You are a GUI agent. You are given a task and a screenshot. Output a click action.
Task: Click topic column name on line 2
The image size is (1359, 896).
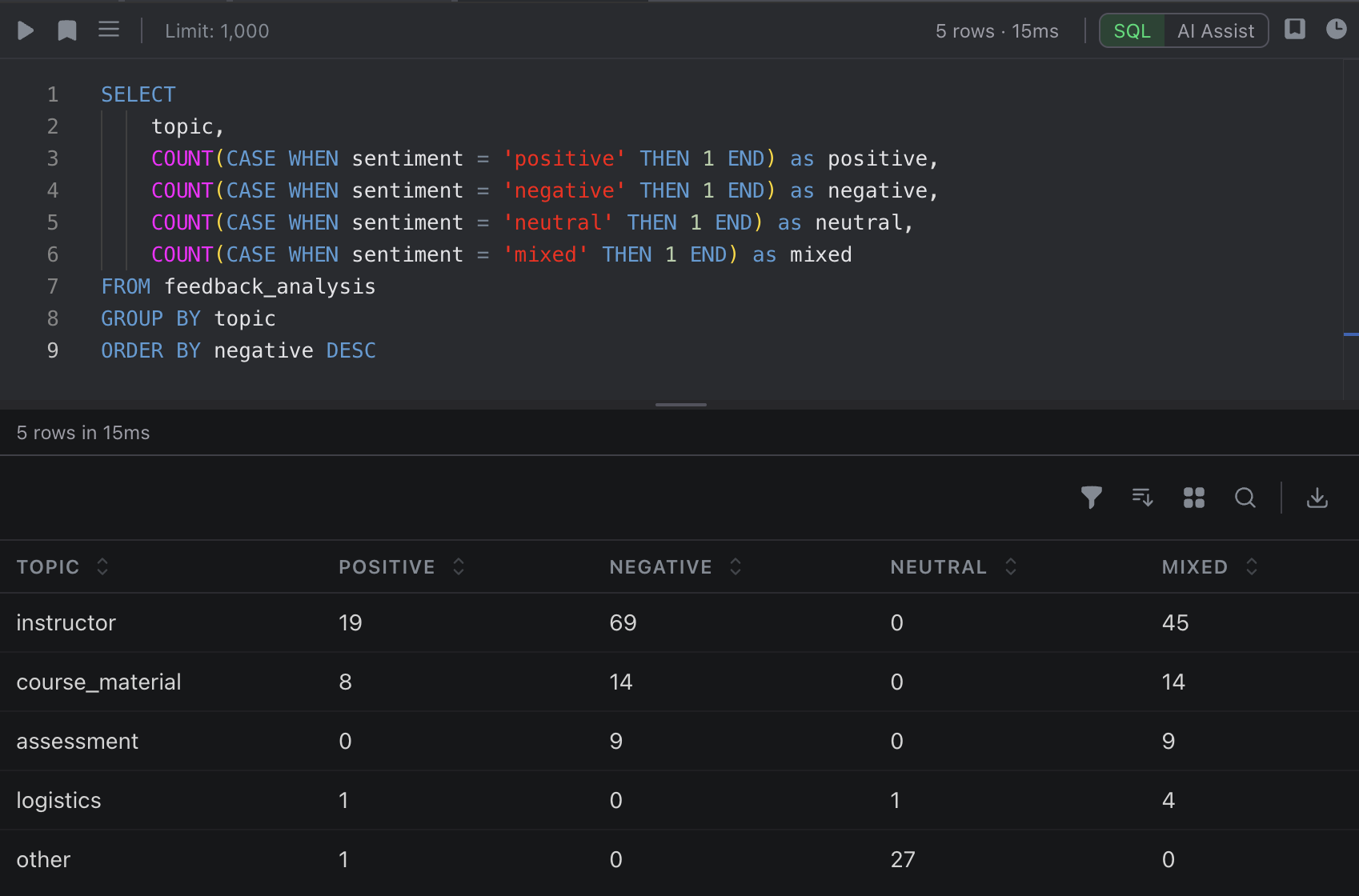[x=182, y=126]
